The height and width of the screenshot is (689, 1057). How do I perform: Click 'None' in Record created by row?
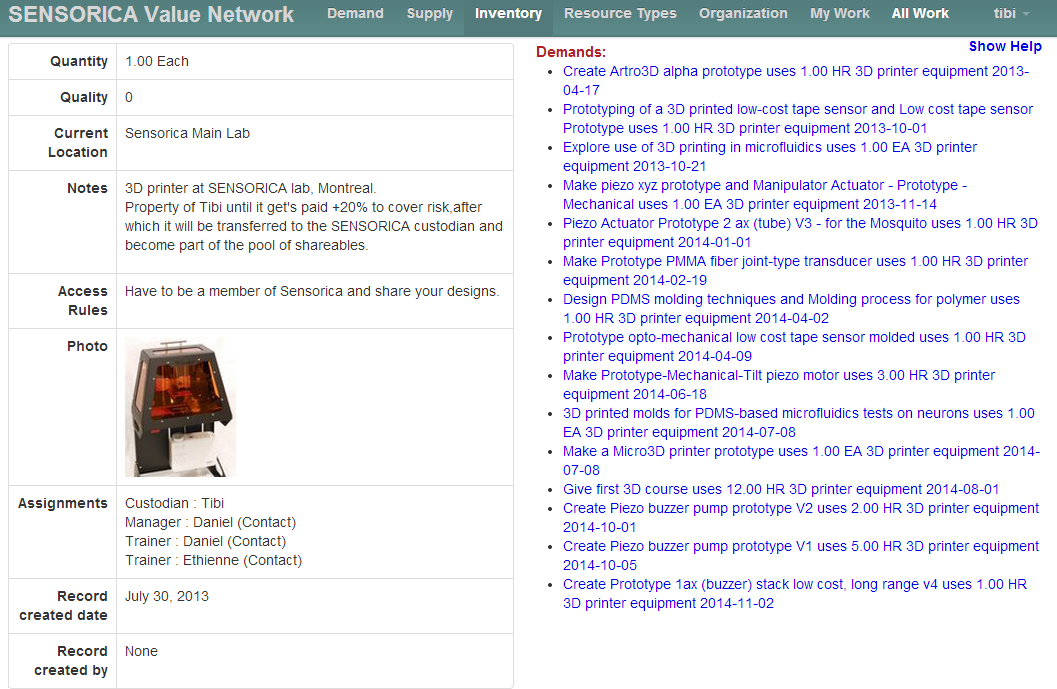coord(141,651)
